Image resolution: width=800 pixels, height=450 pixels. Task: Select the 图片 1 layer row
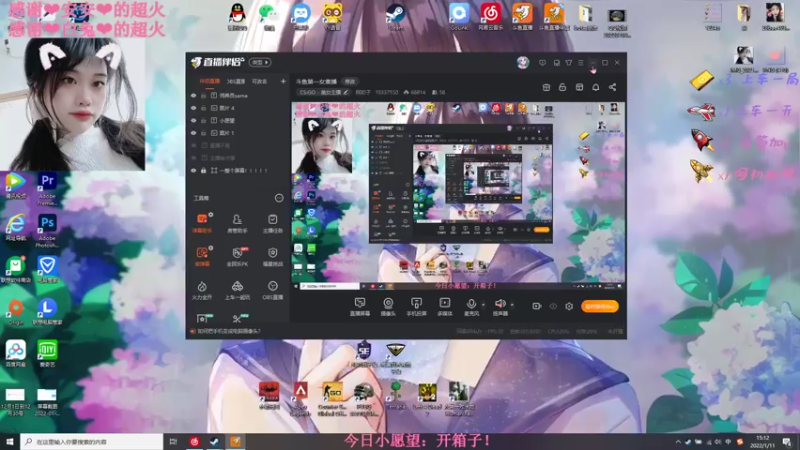pos(239,133)
